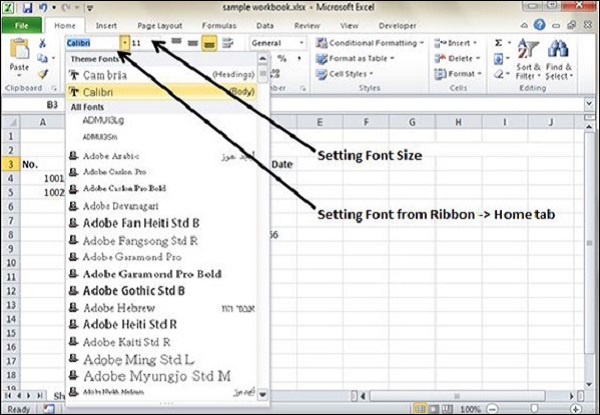Click the Percent Style icon
Screen dimensions: 600x415
point(282,59)
